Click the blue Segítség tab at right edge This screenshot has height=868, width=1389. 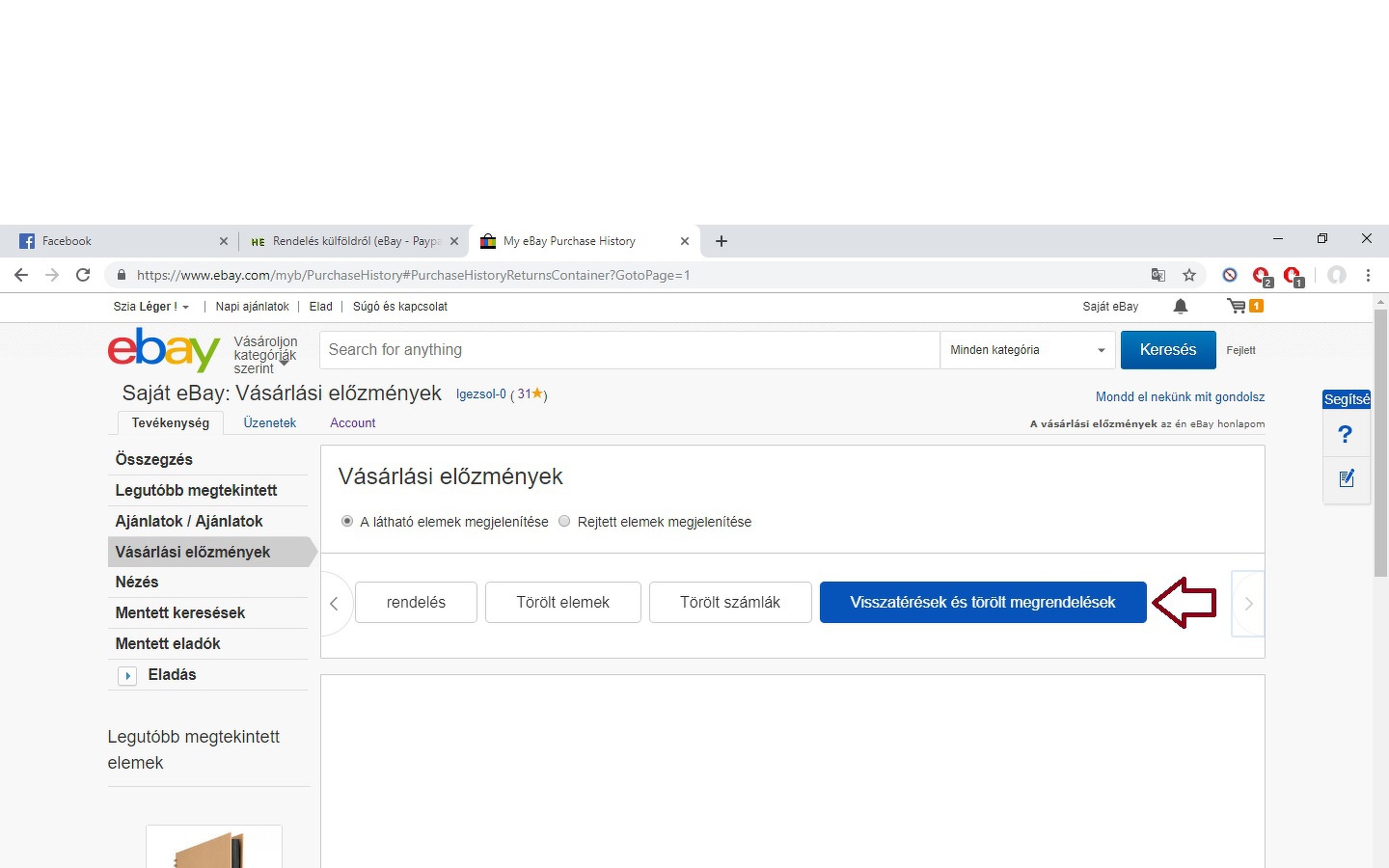[x=1347, y=399]
